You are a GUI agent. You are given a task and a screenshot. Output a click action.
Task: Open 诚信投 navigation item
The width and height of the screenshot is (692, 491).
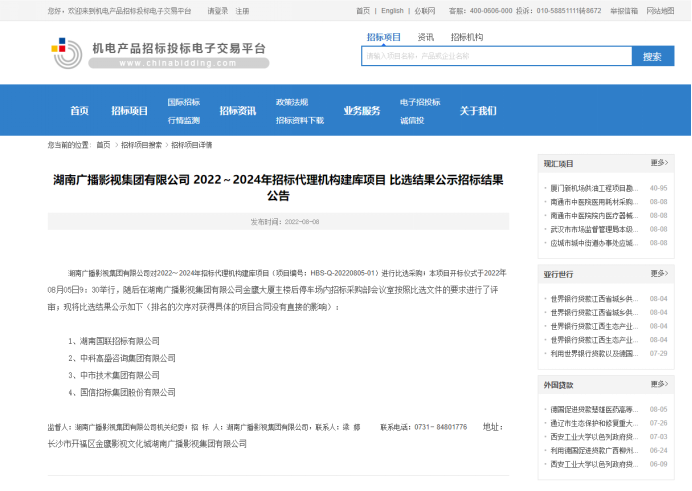[412, 120]
